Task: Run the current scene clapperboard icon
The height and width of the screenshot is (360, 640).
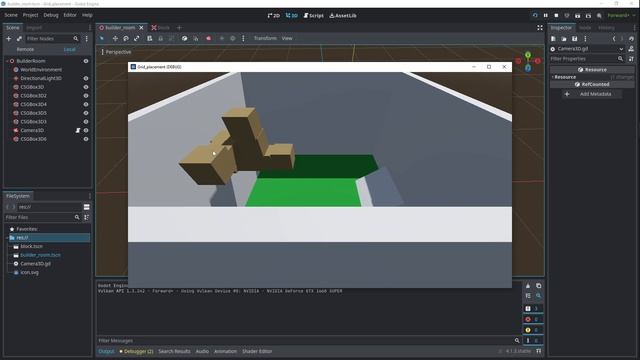Action: 577,16
